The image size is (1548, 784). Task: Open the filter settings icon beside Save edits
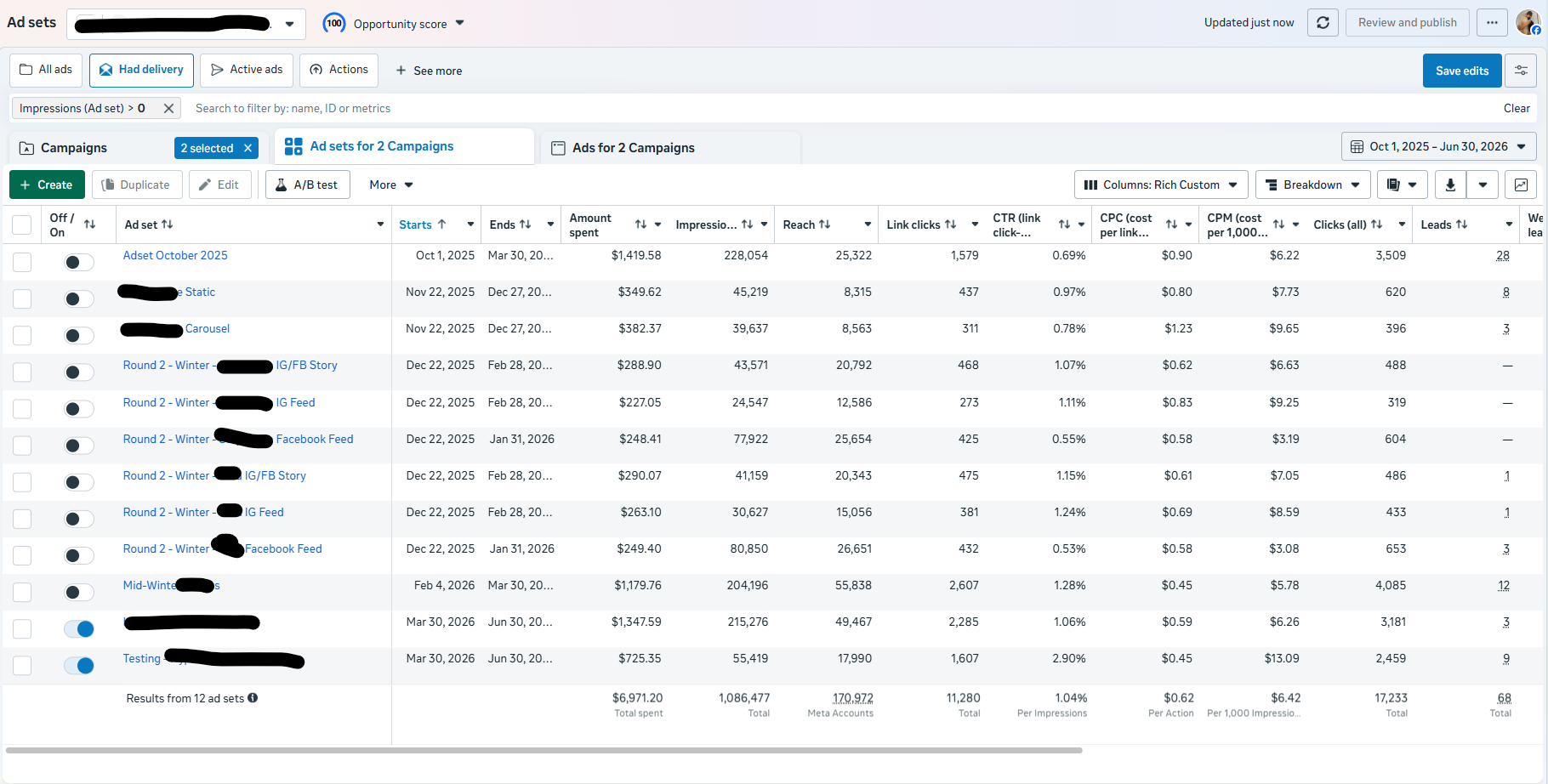[x=1521, y=71]
